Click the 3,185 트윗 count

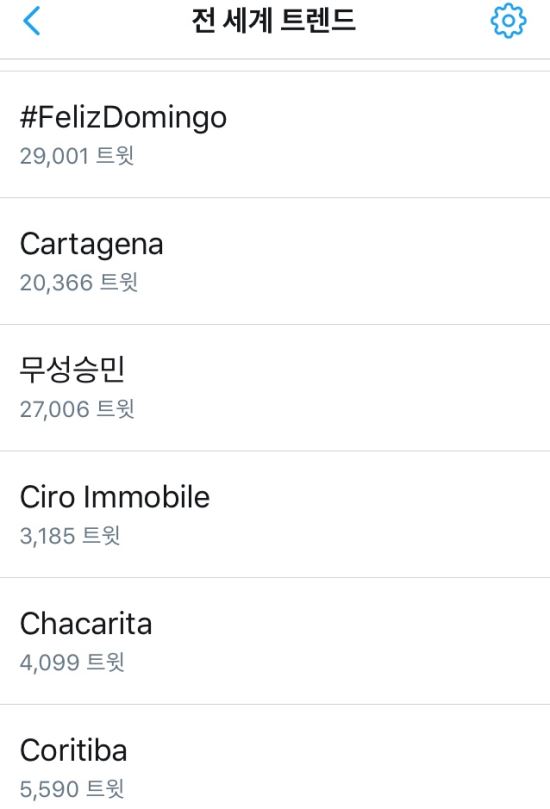(x=70, y=536)
